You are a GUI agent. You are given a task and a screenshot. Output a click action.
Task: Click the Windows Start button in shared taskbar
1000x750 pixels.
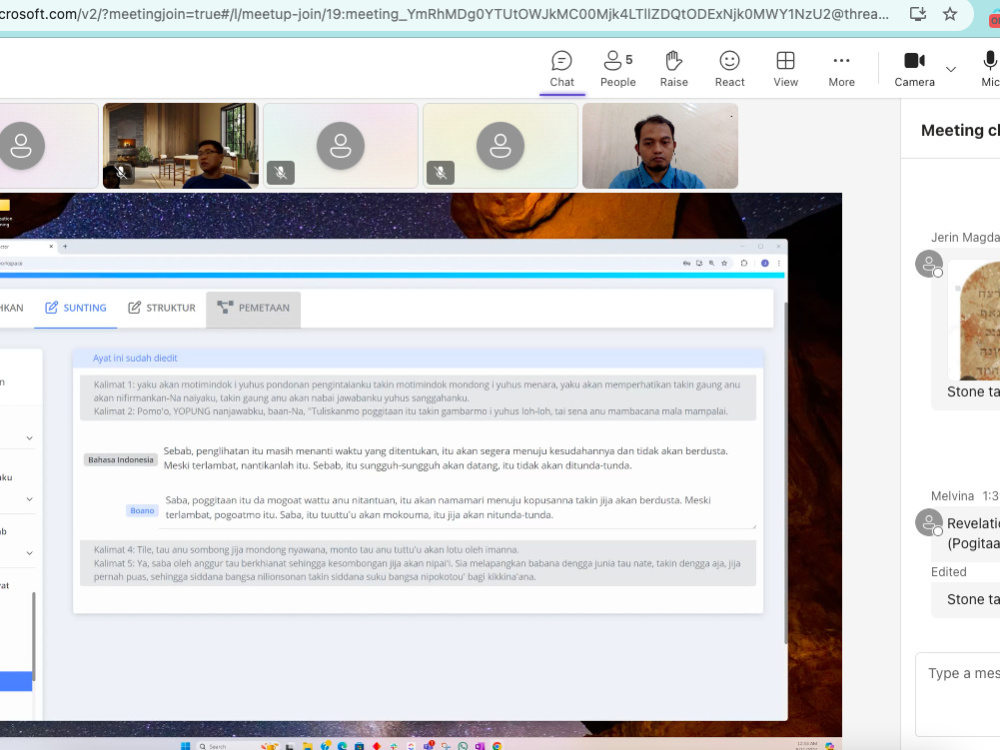tap(186, 746)
